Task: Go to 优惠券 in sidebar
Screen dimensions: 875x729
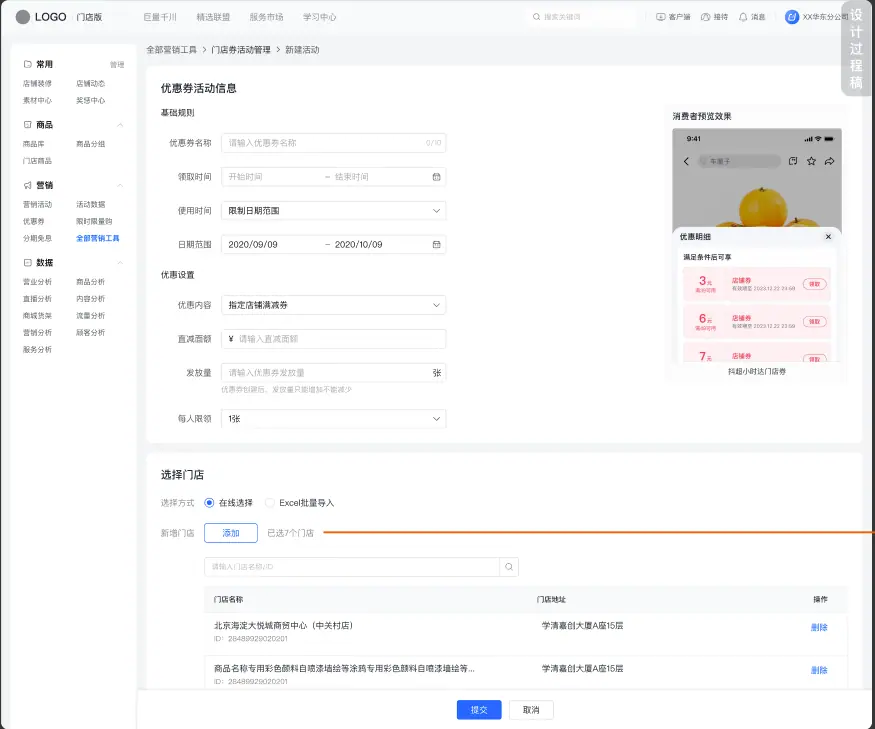Action: point(33,222)
